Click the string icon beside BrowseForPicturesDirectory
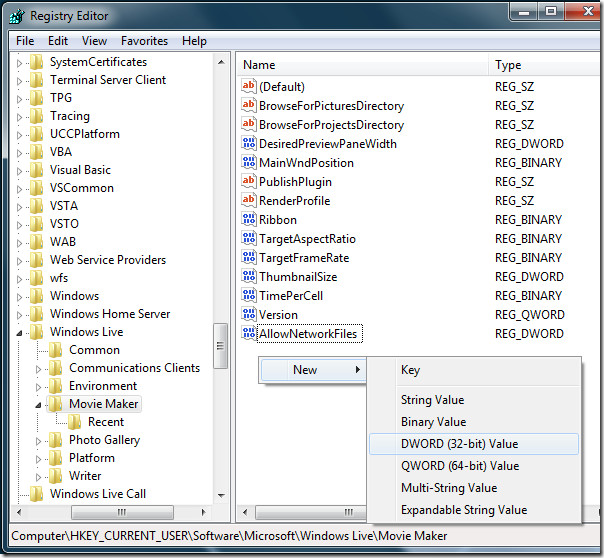604x558 pixels. tap(249, 105)
